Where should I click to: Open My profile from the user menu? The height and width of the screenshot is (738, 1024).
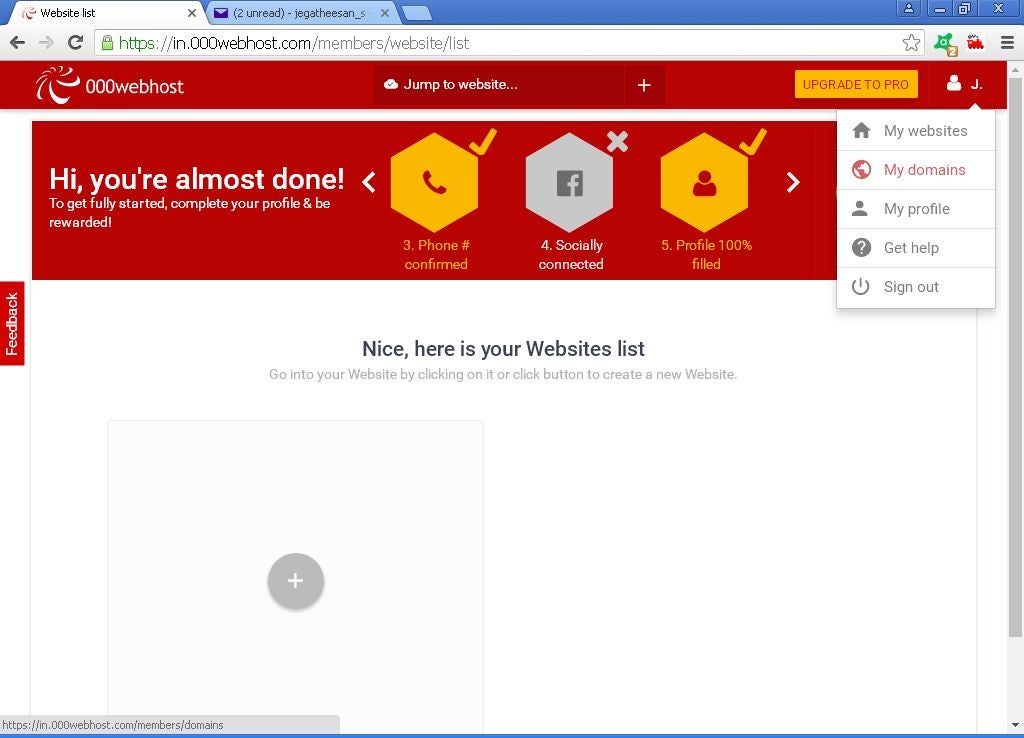(x=916, y=209)
